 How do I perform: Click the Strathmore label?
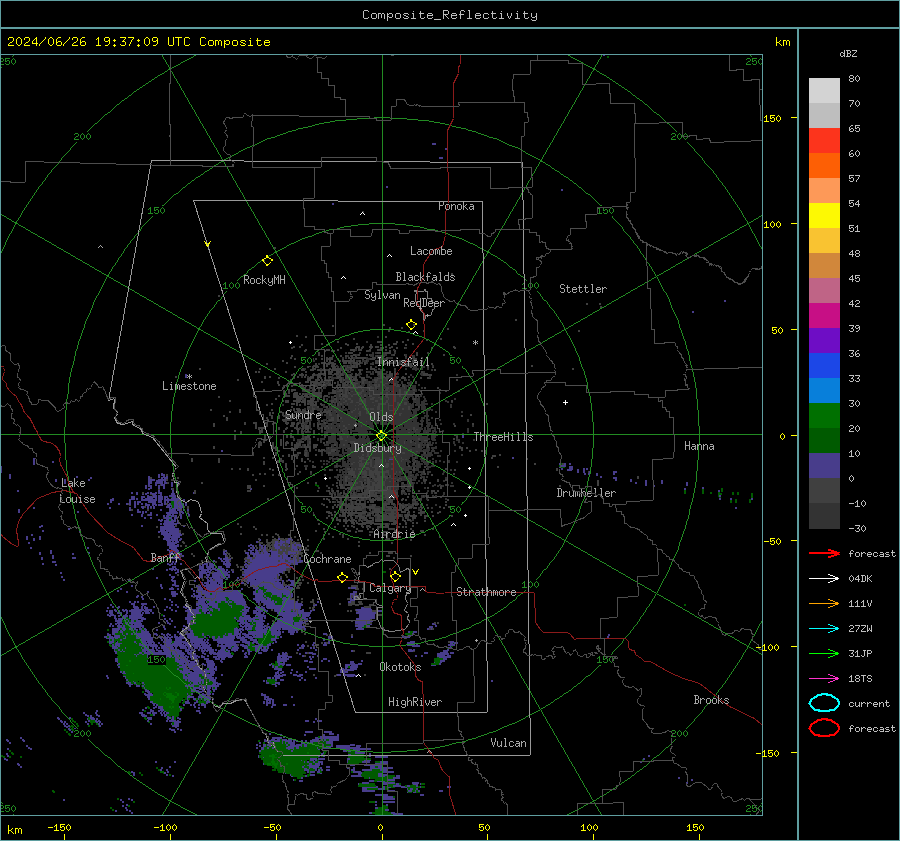[x=486, y=592]
